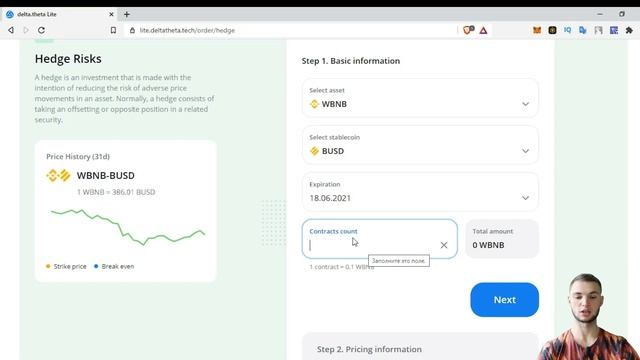The width and height of the screenshot is (640, 360).
Task: Click the Strike price legend item
Action: (x=66, y=266)
